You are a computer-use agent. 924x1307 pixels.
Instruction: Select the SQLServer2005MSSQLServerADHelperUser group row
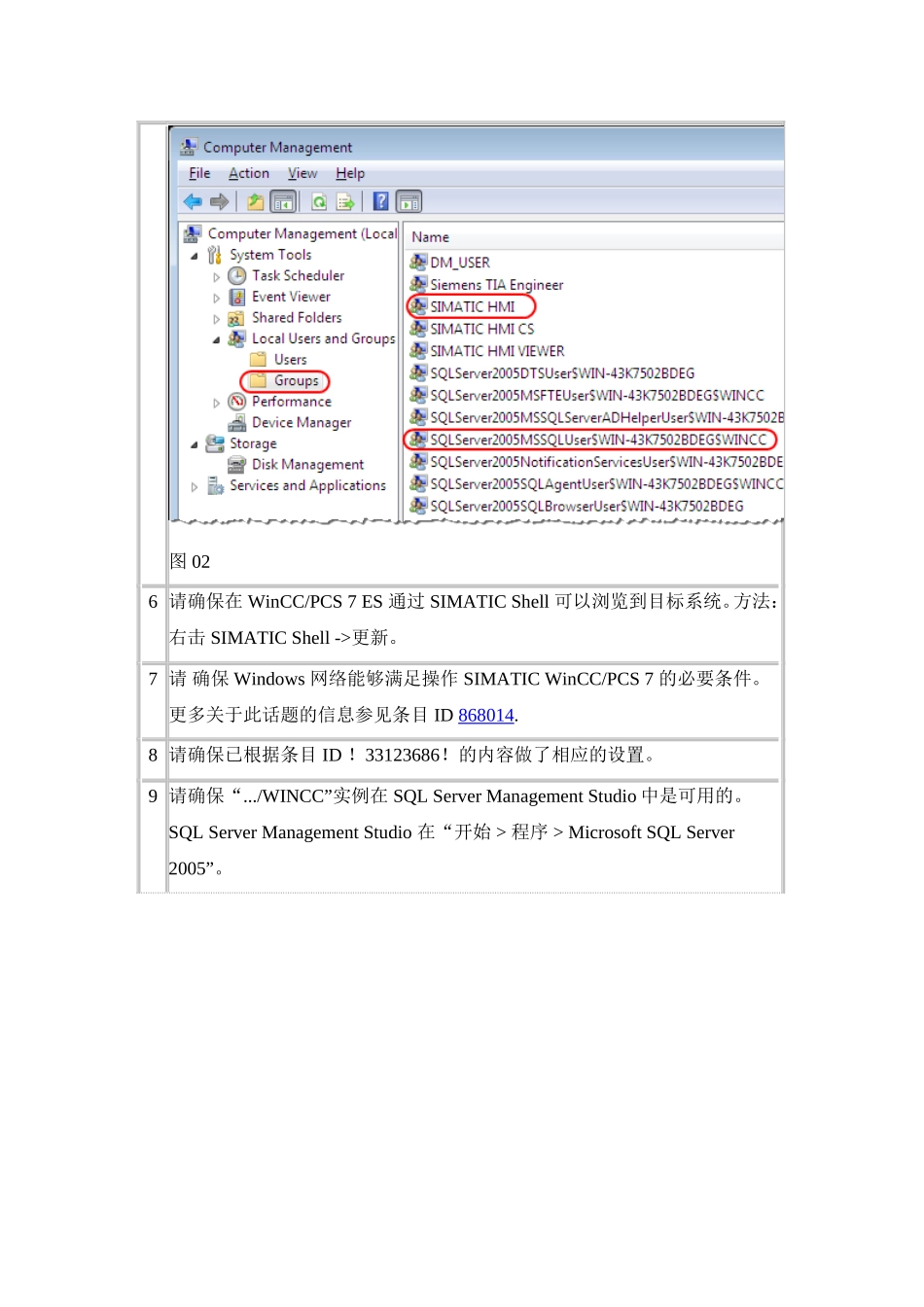pyautogui.click(x=607, y=417)
